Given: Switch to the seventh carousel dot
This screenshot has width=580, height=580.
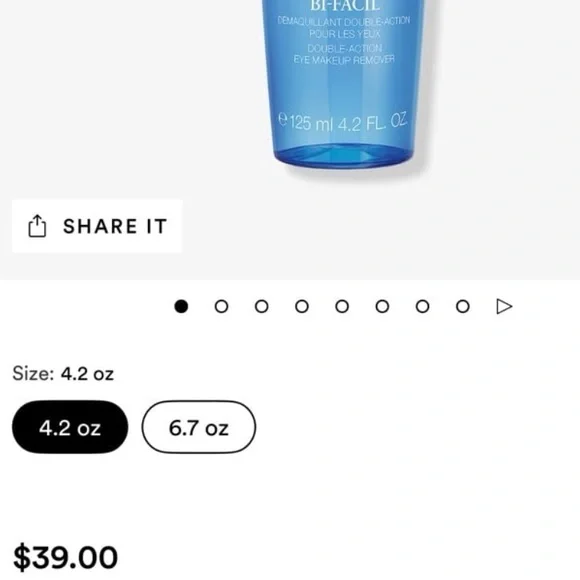Looking at the screenshot, I should [x=422, y=306].
